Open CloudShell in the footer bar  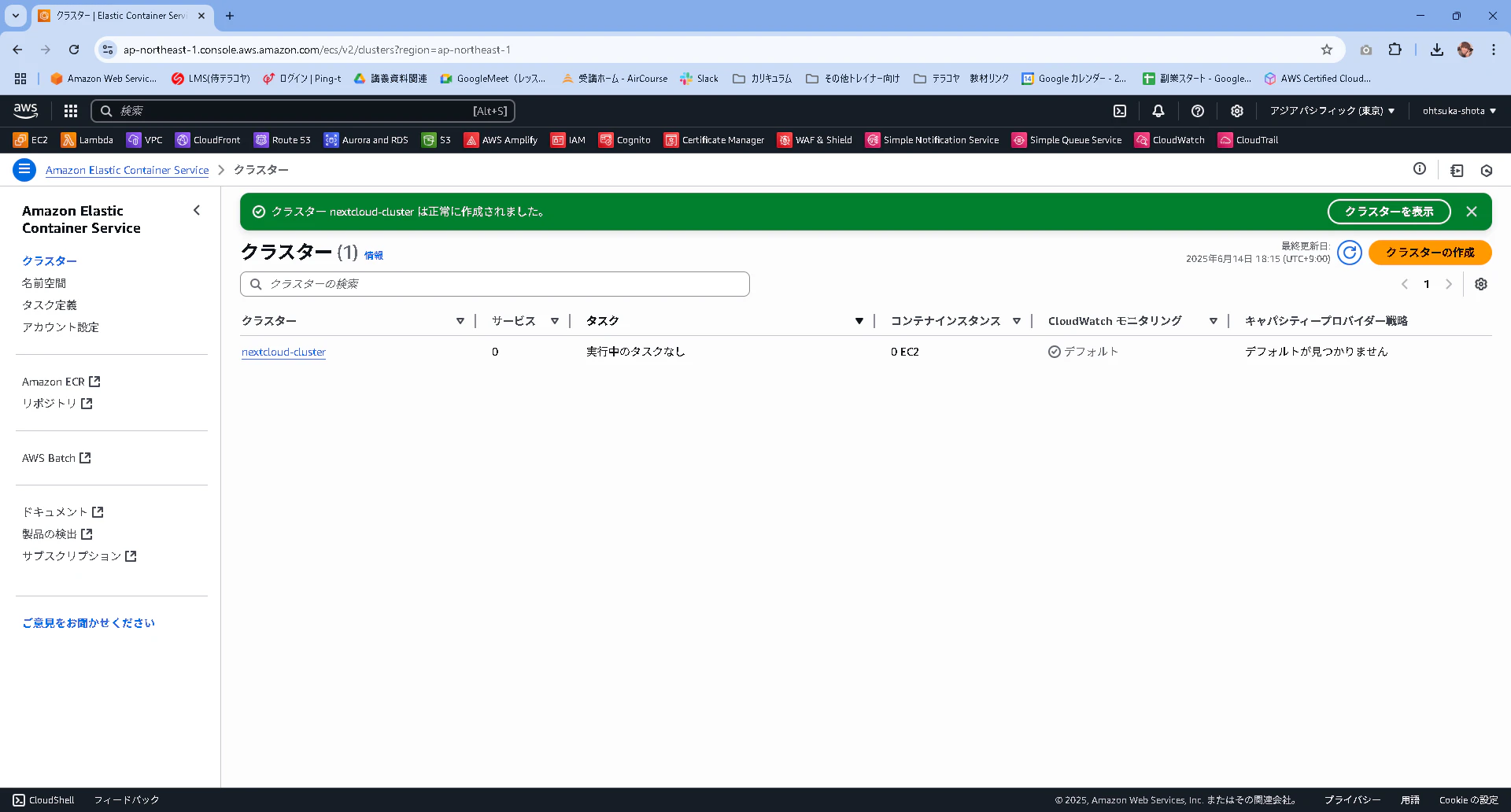pos(44,800)
